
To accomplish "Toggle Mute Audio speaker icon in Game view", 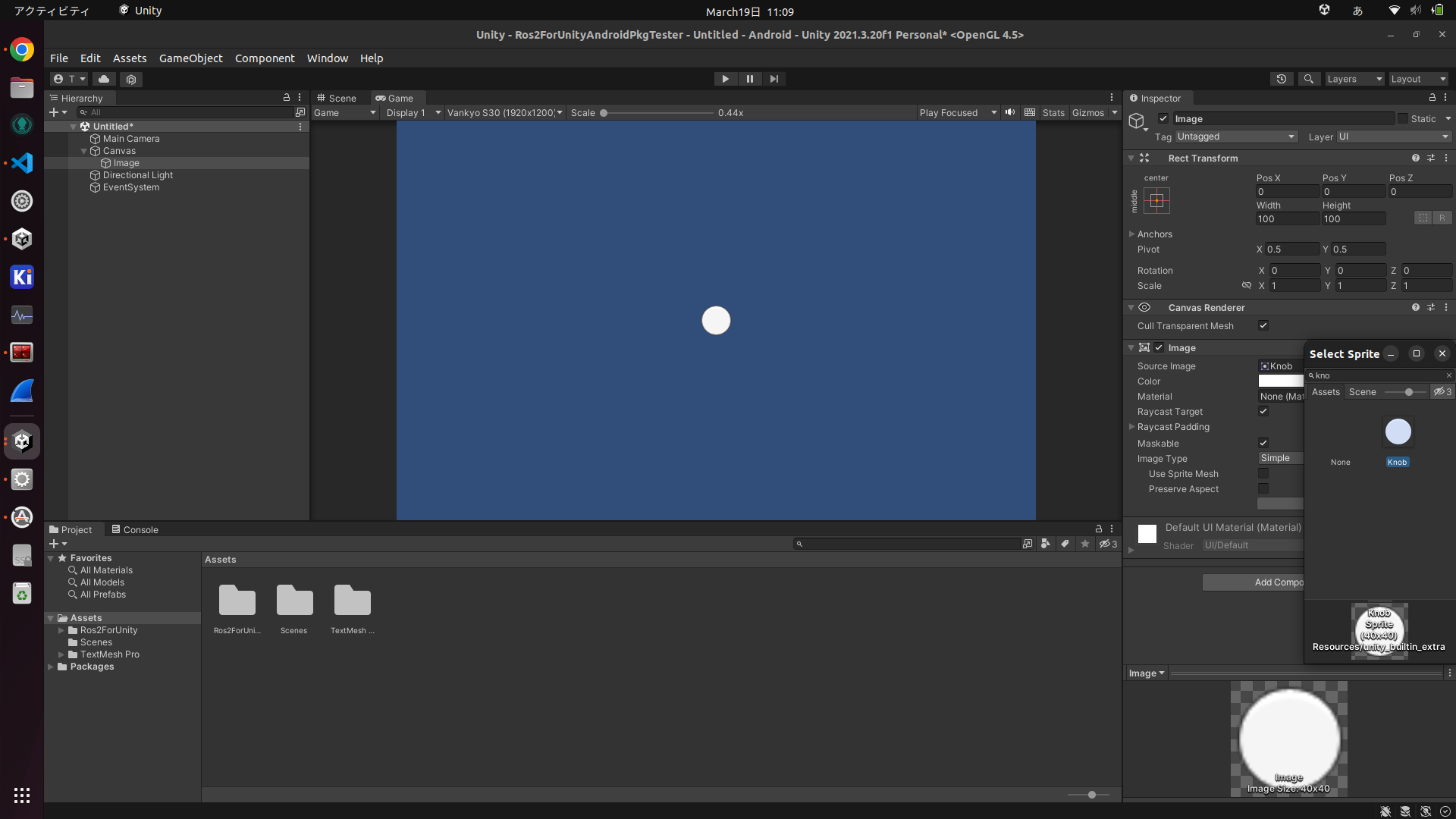I will 1010,112.
